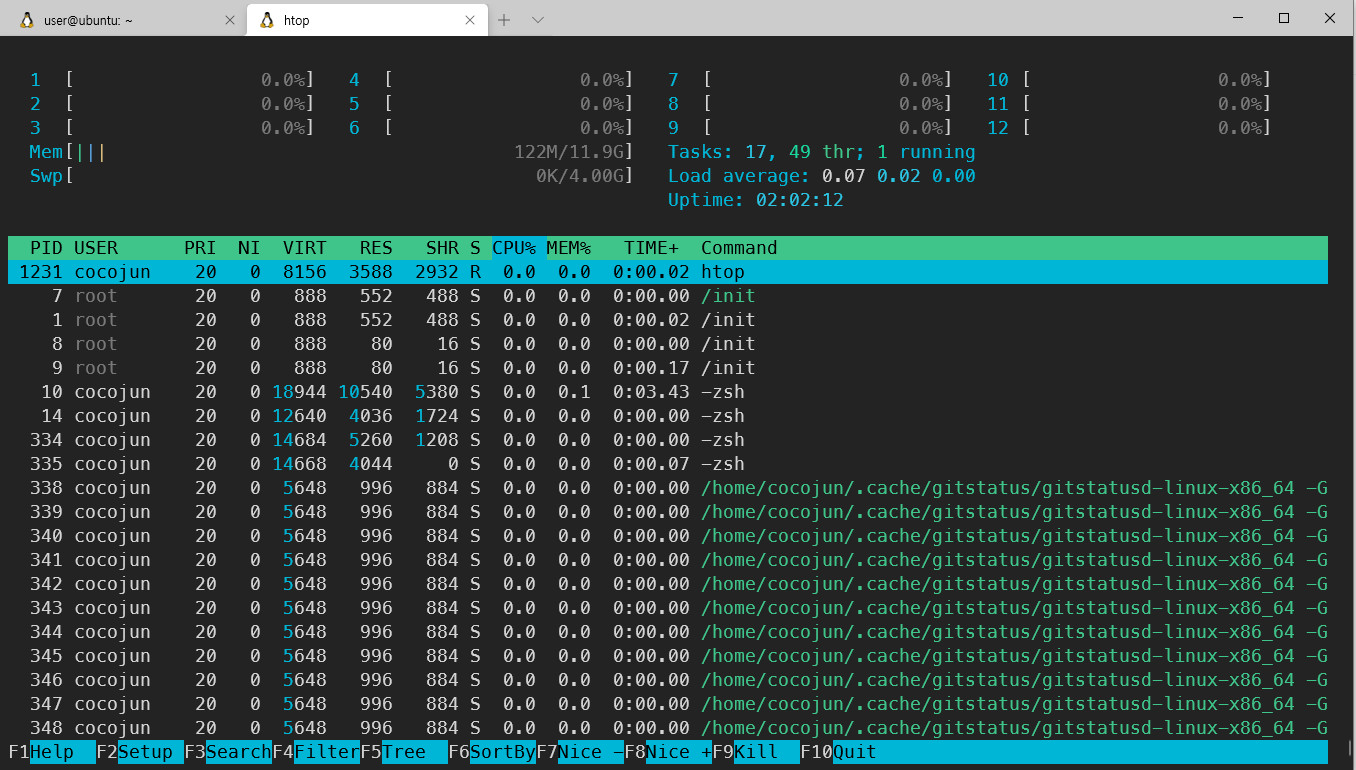Open the new-tab profile dropdown chevron
The width and height of the screenshot is (1356, 770).
pyautogui.click(x=537, y=20)
